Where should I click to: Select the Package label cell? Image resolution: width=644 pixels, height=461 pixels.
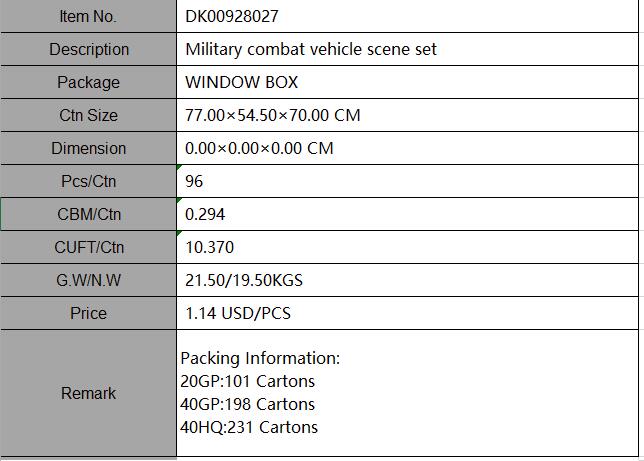pyautogui.click(x=88, y=82)
